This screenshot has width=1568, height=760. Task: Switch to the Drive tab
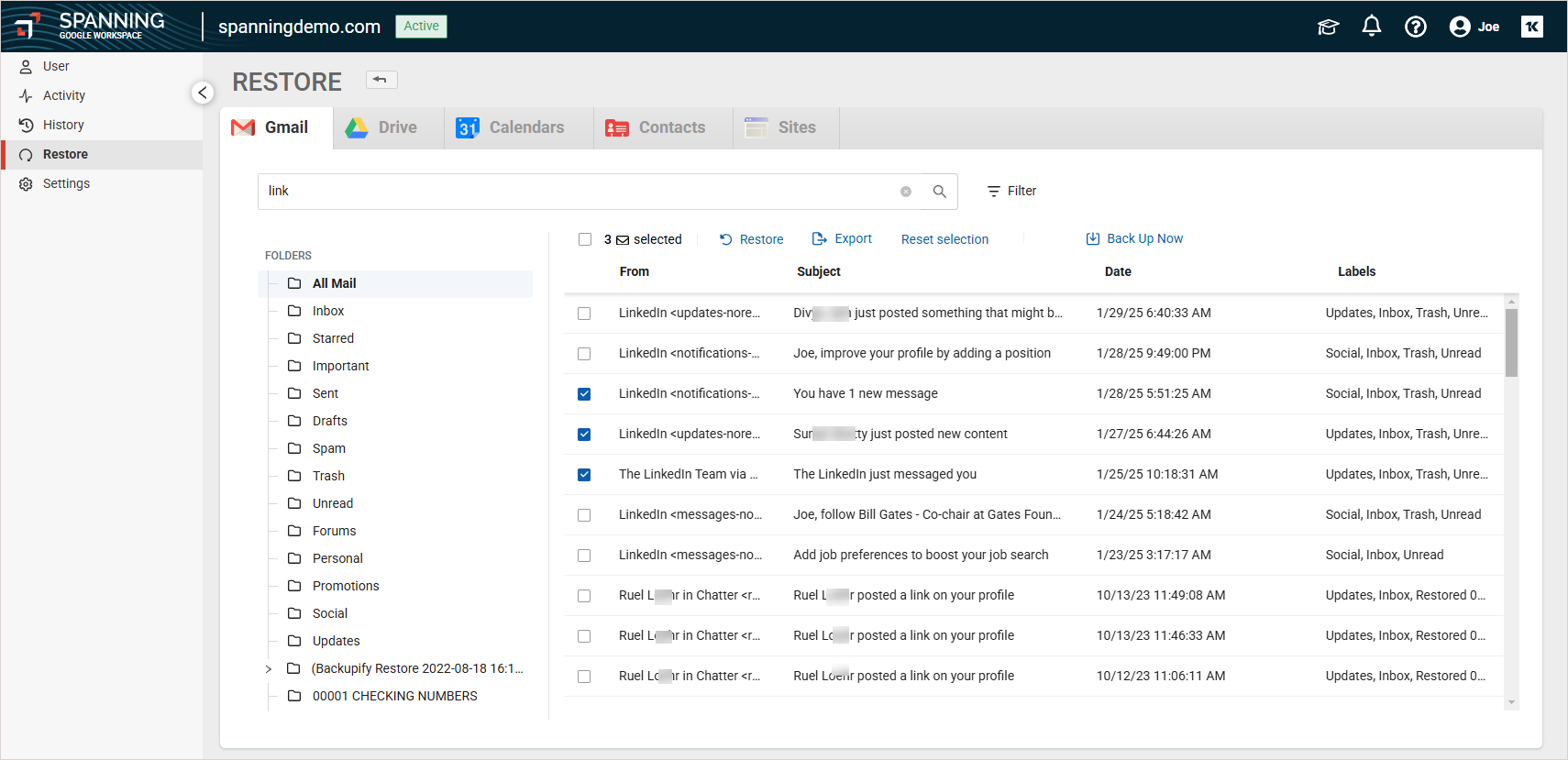388,127
